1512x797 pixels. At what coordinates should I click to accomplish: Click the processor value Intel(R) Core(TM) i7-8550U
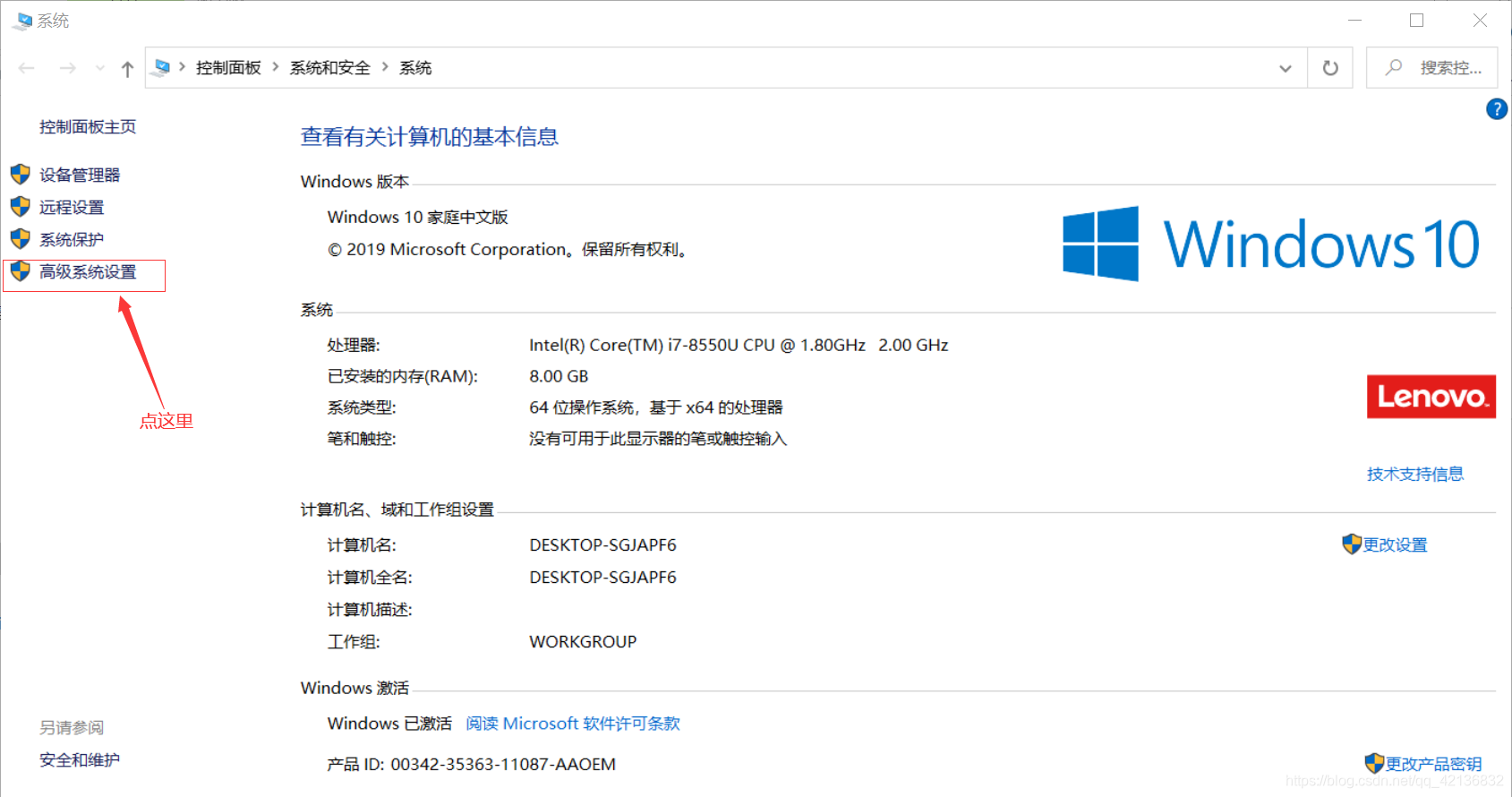(739, 345)
